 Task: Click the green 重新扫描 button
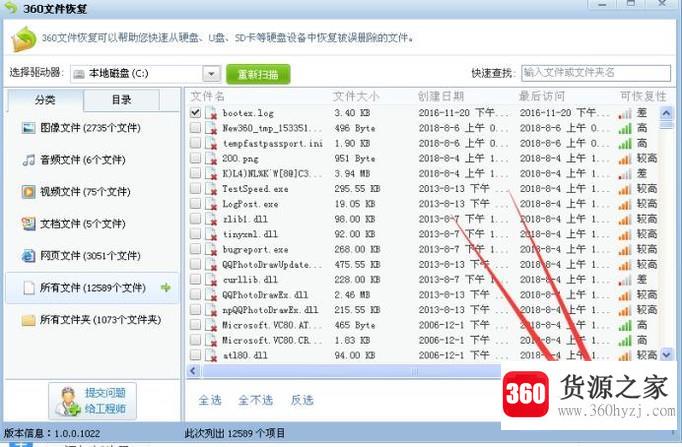258,74
